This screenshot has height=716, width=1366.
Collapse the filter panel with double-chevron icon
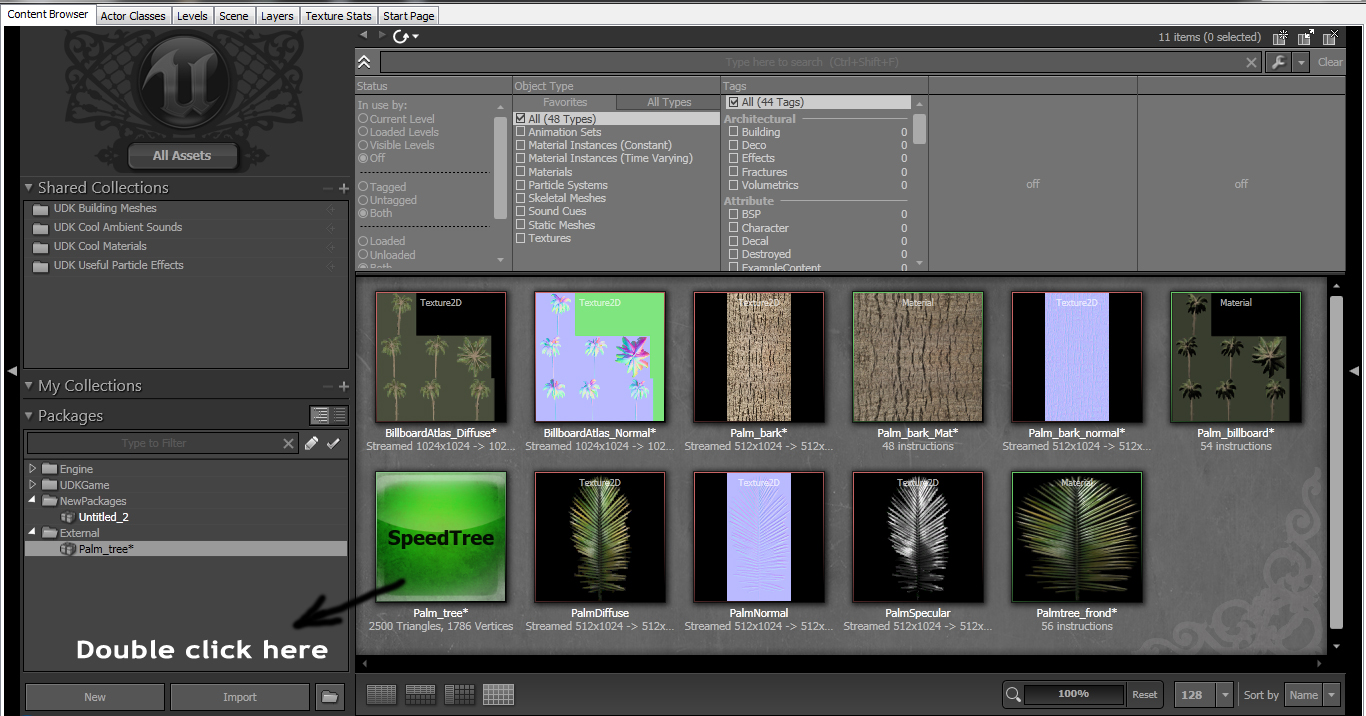coord(365,62)
